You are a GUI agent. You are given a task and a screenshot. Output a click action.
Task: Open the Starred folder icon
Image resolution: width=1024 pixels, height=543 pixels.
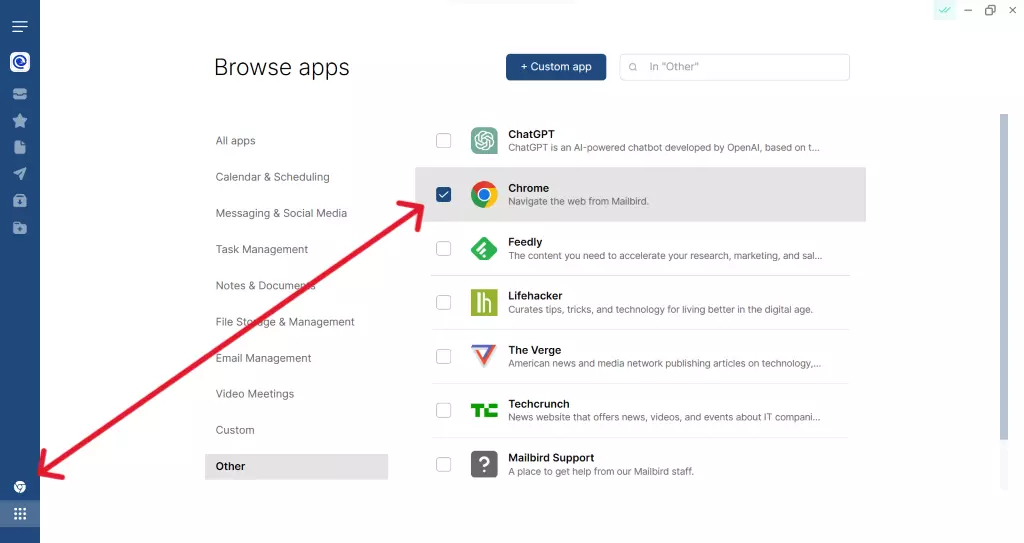[19, 121]
